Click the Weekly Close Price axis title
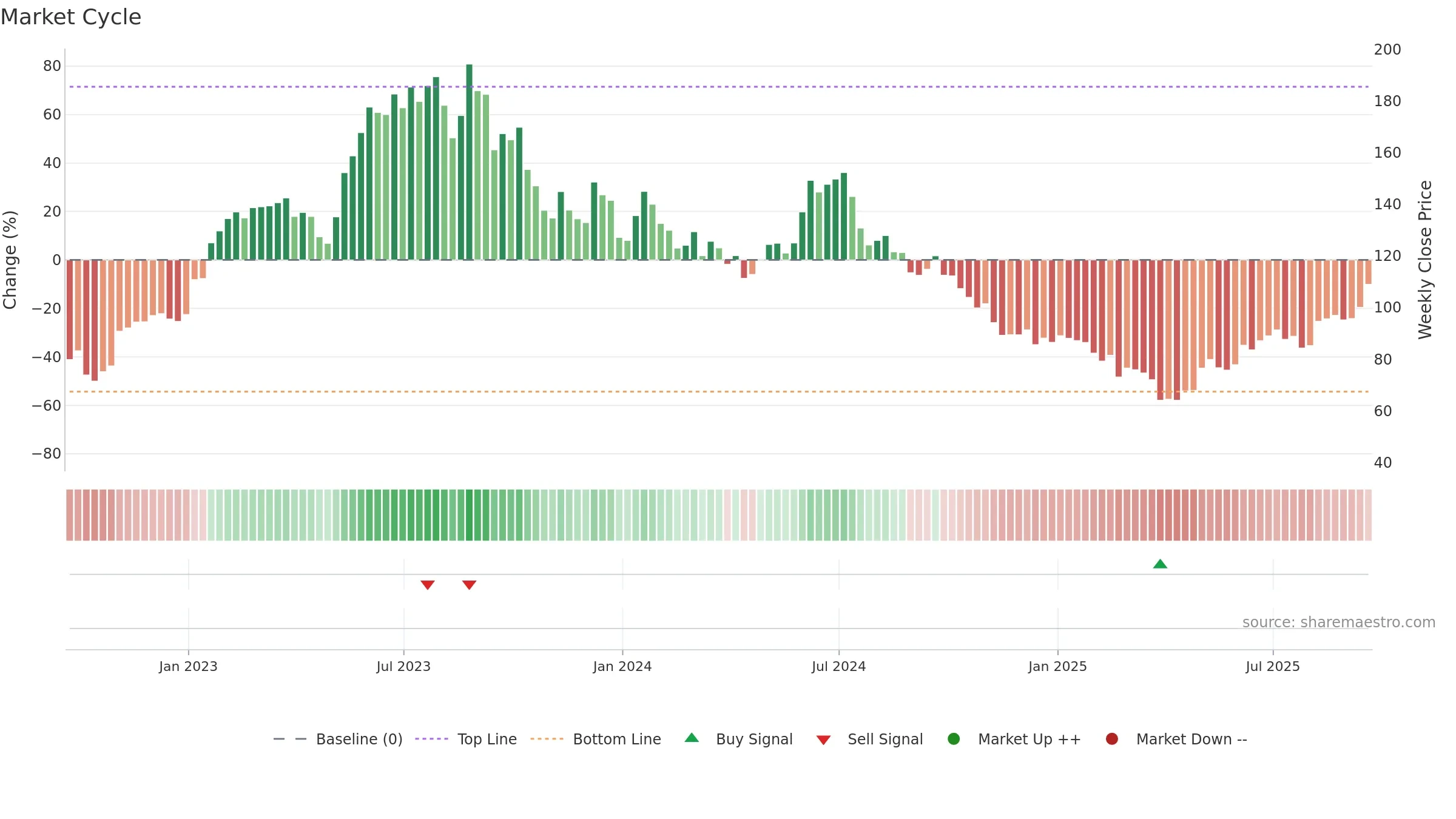1456x819 pixels. pos(1425,260)
